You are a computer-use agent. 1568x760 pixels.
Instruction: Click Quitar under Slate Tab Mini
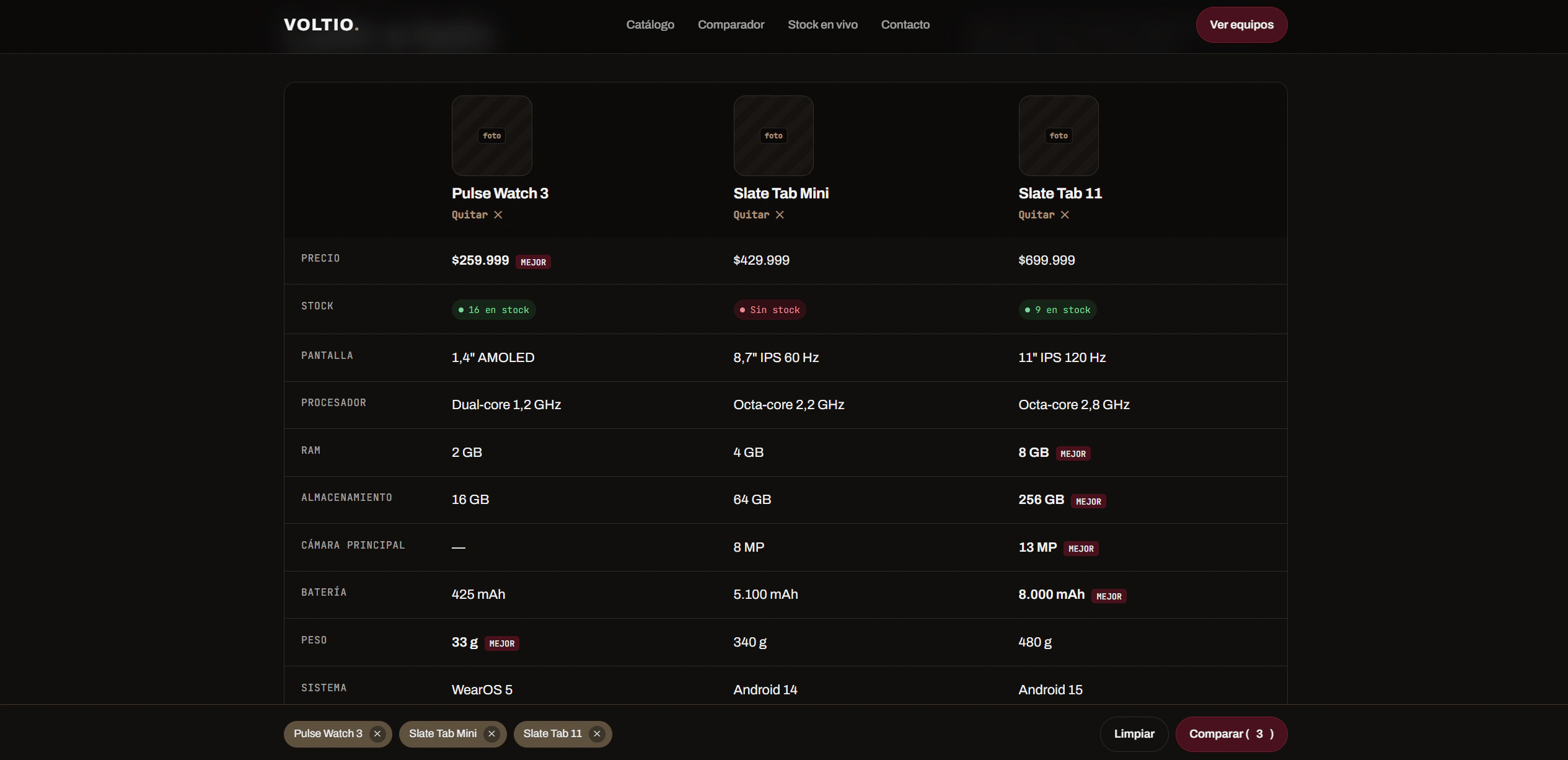pyautogui.click(x=759, y=214)
